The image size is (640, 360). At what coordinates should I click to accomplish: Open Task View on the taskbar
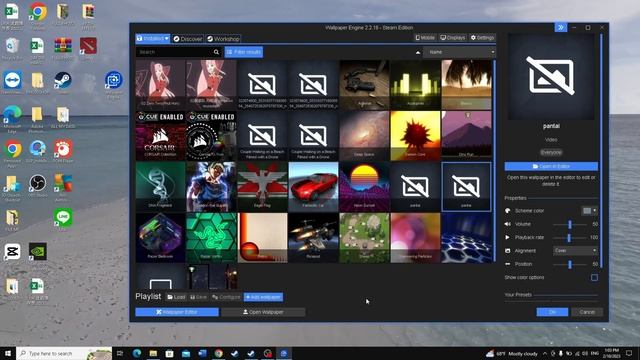[120, 353]
